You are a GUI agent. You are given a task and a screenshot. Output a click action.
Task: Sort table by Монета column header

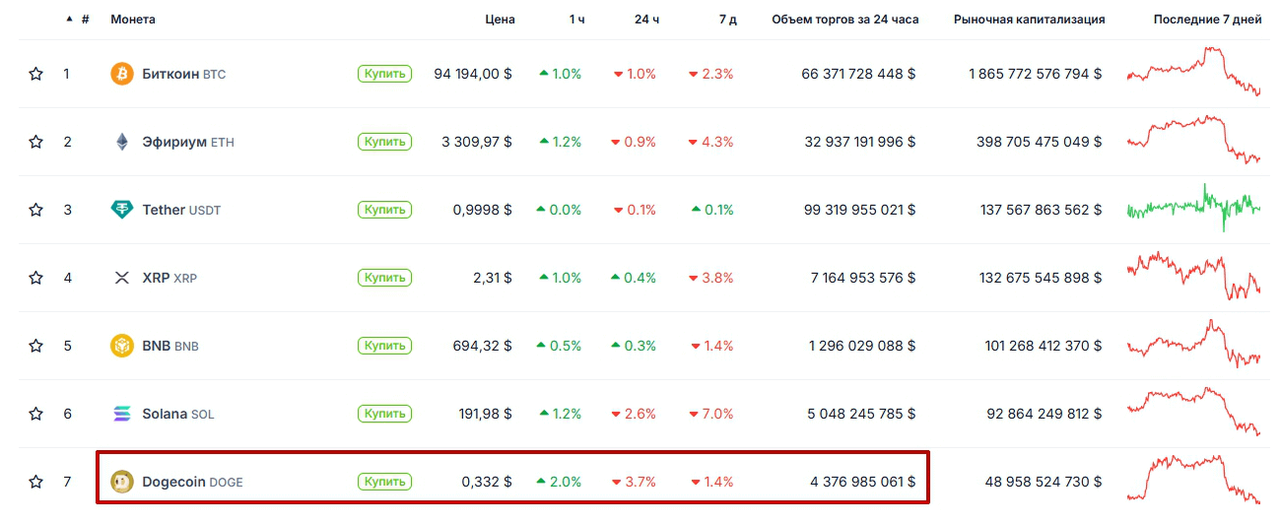pyautogui.click(x=133, y=19)
